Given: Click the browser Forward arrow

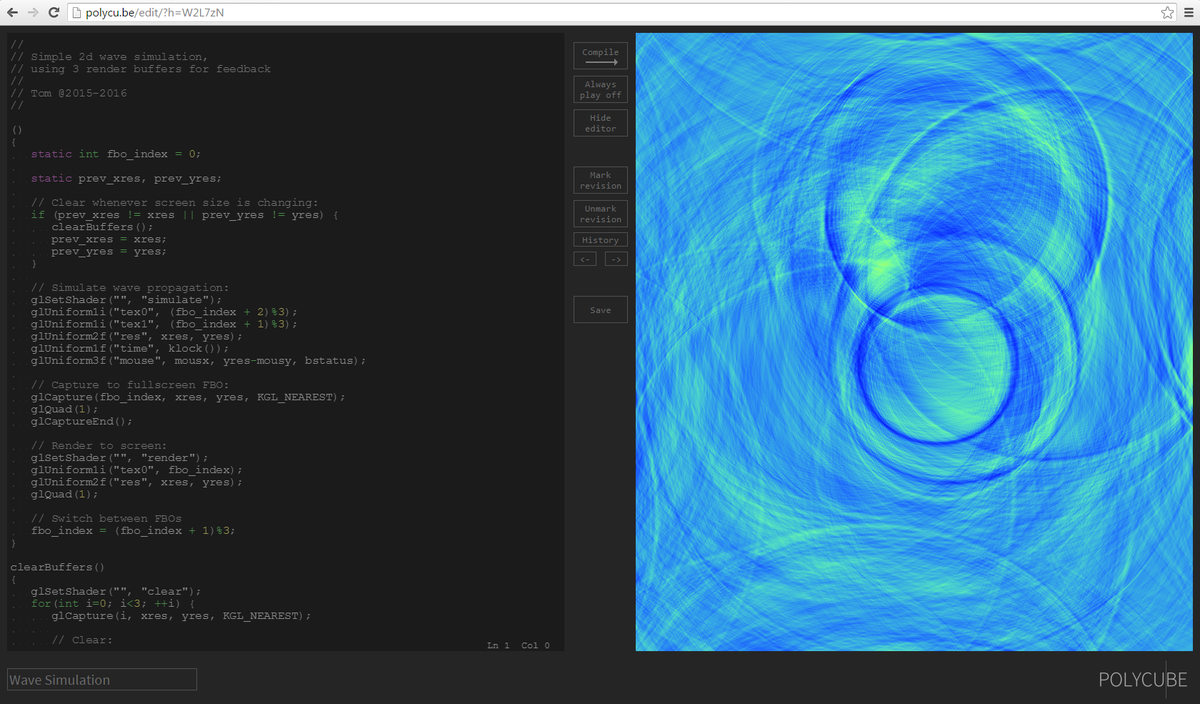Looking at the screenshot, I should pyautogui.click(x=31, y=11).
